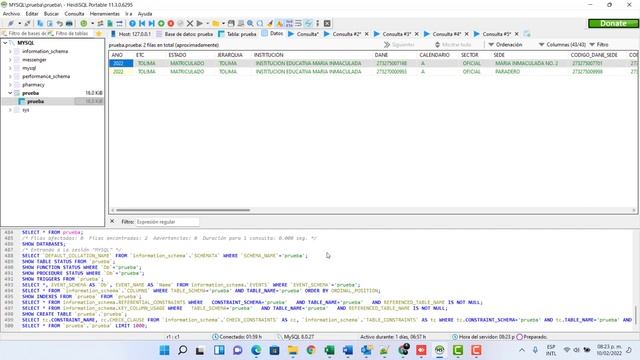The image size is (640, 360).
Task: Open the File Explorer icon in the taskbar
Action: coord(293,350)
